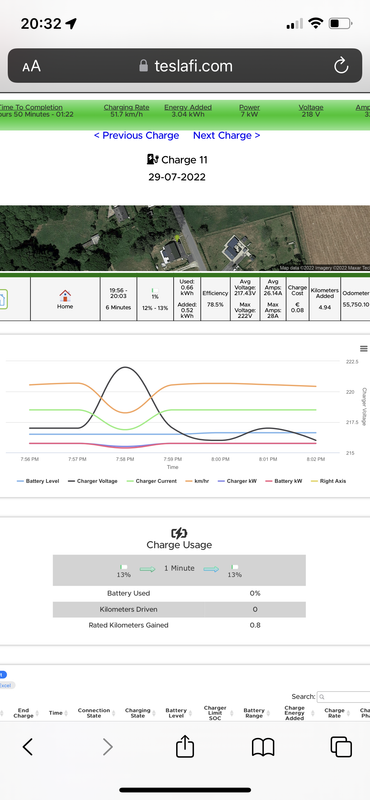Sort table by Charging State column
This screenshot has width=370, height=800.
pos(138,713)
